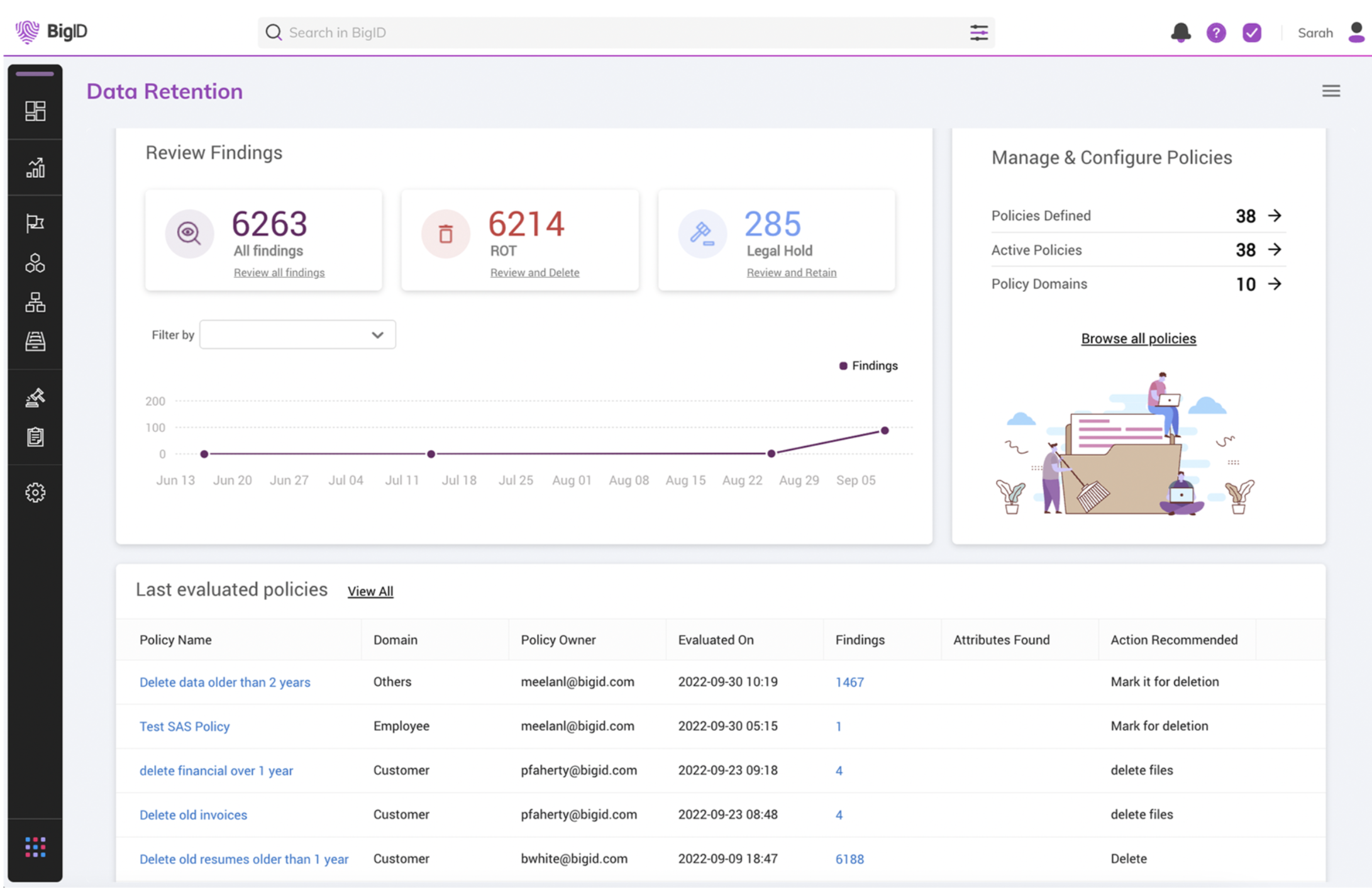Open the hierarchy sidebar icon
This screenshot has height=888, width=1372.
[35, 302]
